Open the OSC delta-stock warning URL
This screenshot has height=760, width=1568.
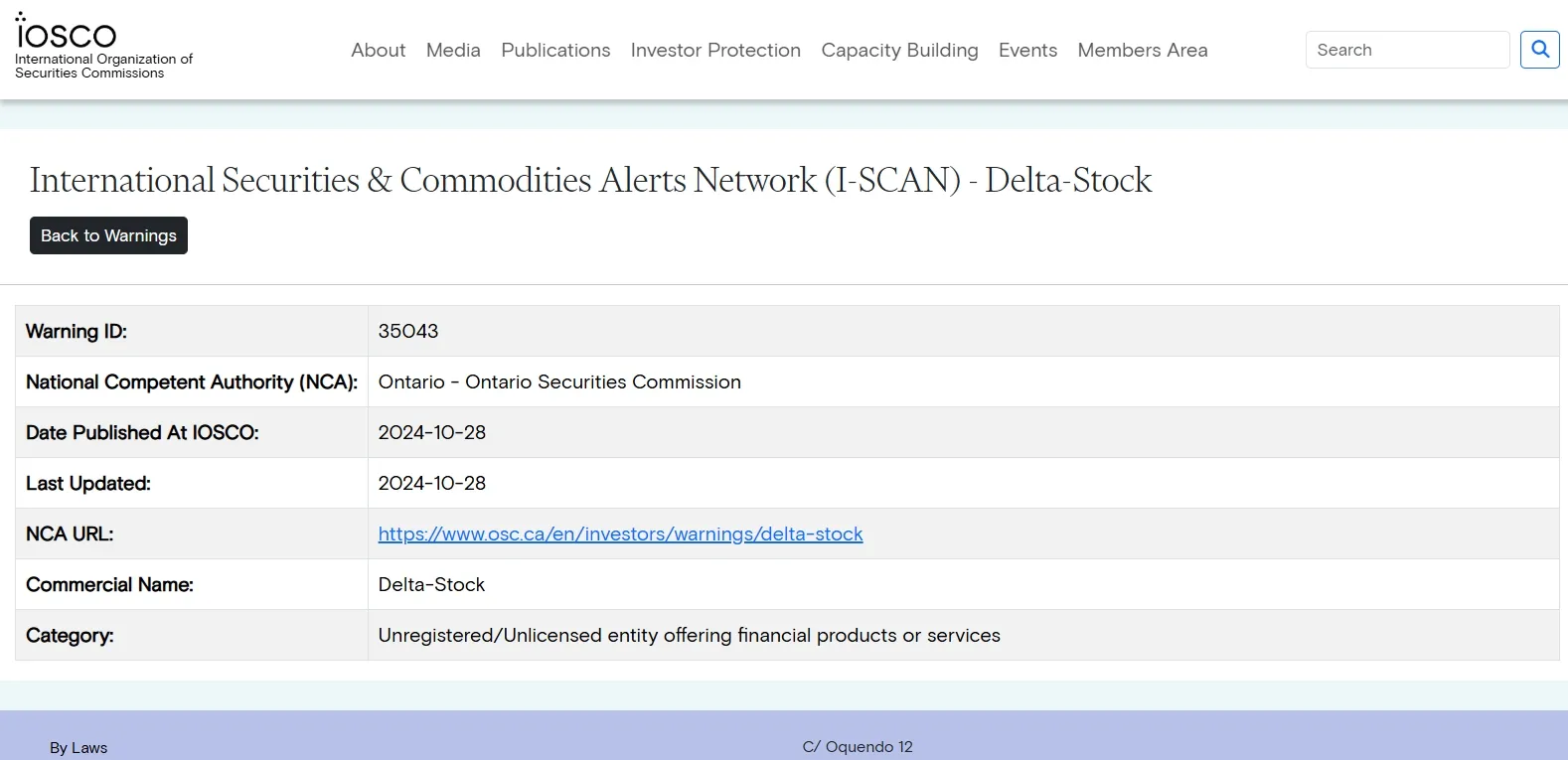620,533
